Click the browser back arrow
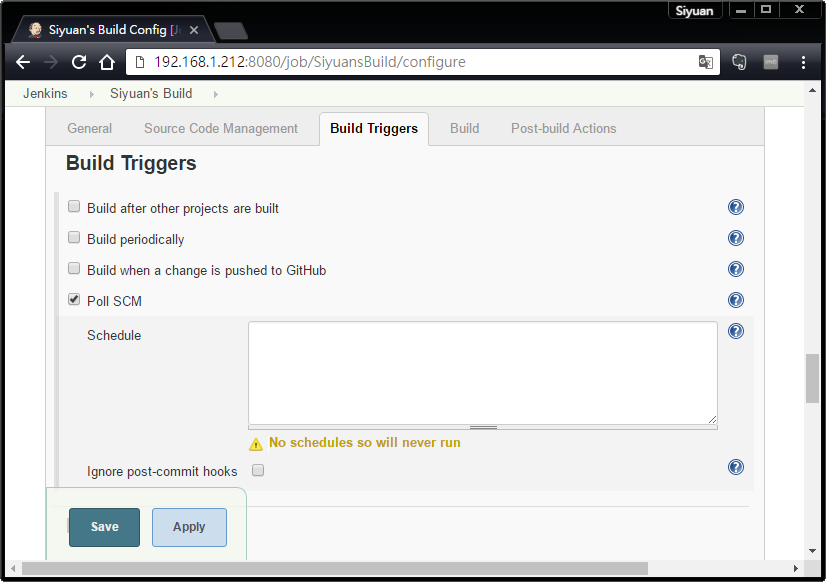826x582 pixels. pyautogui.click(x=23, y=62)
